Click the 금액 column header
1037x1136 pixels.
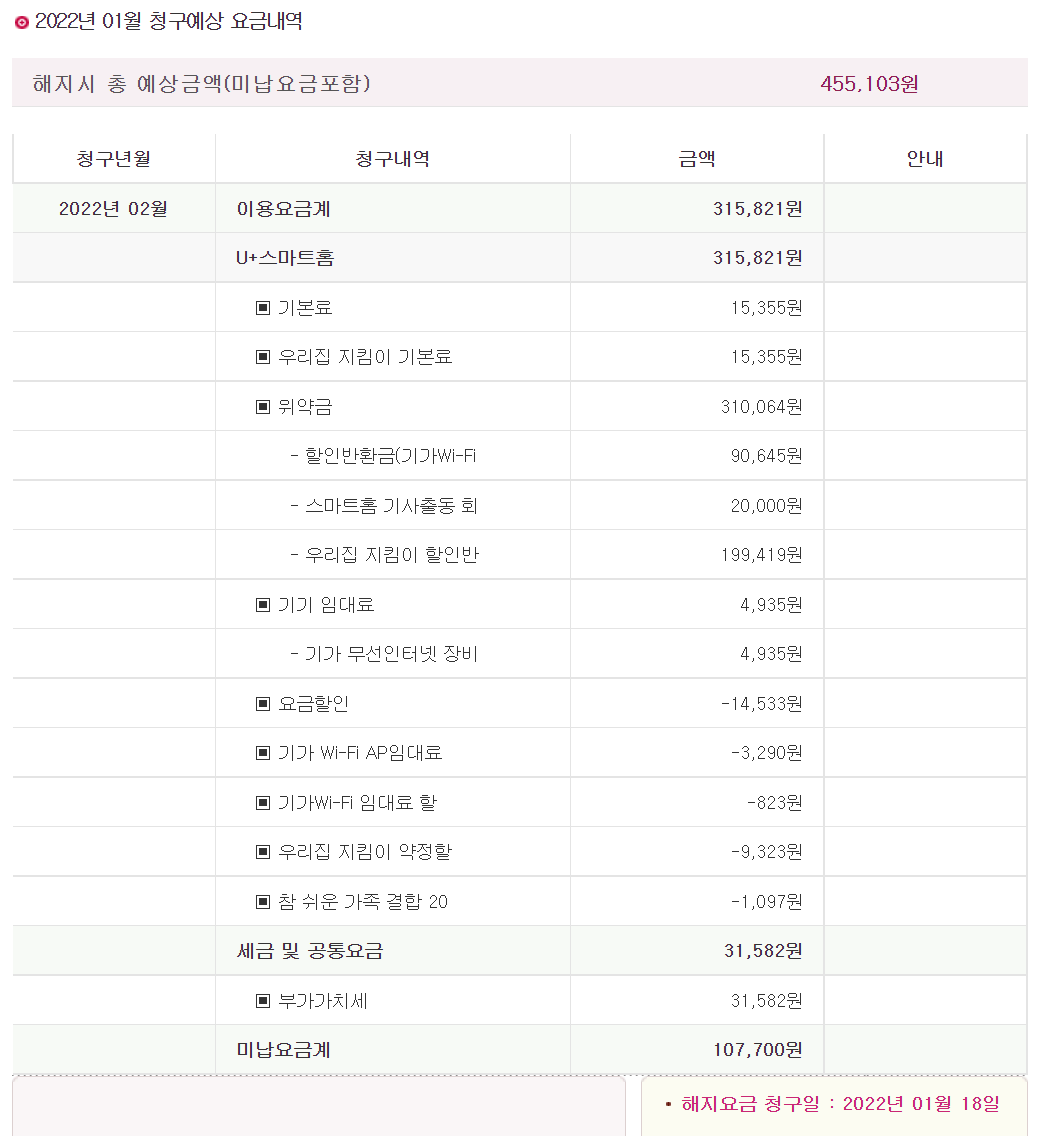(x=697, y=159)
